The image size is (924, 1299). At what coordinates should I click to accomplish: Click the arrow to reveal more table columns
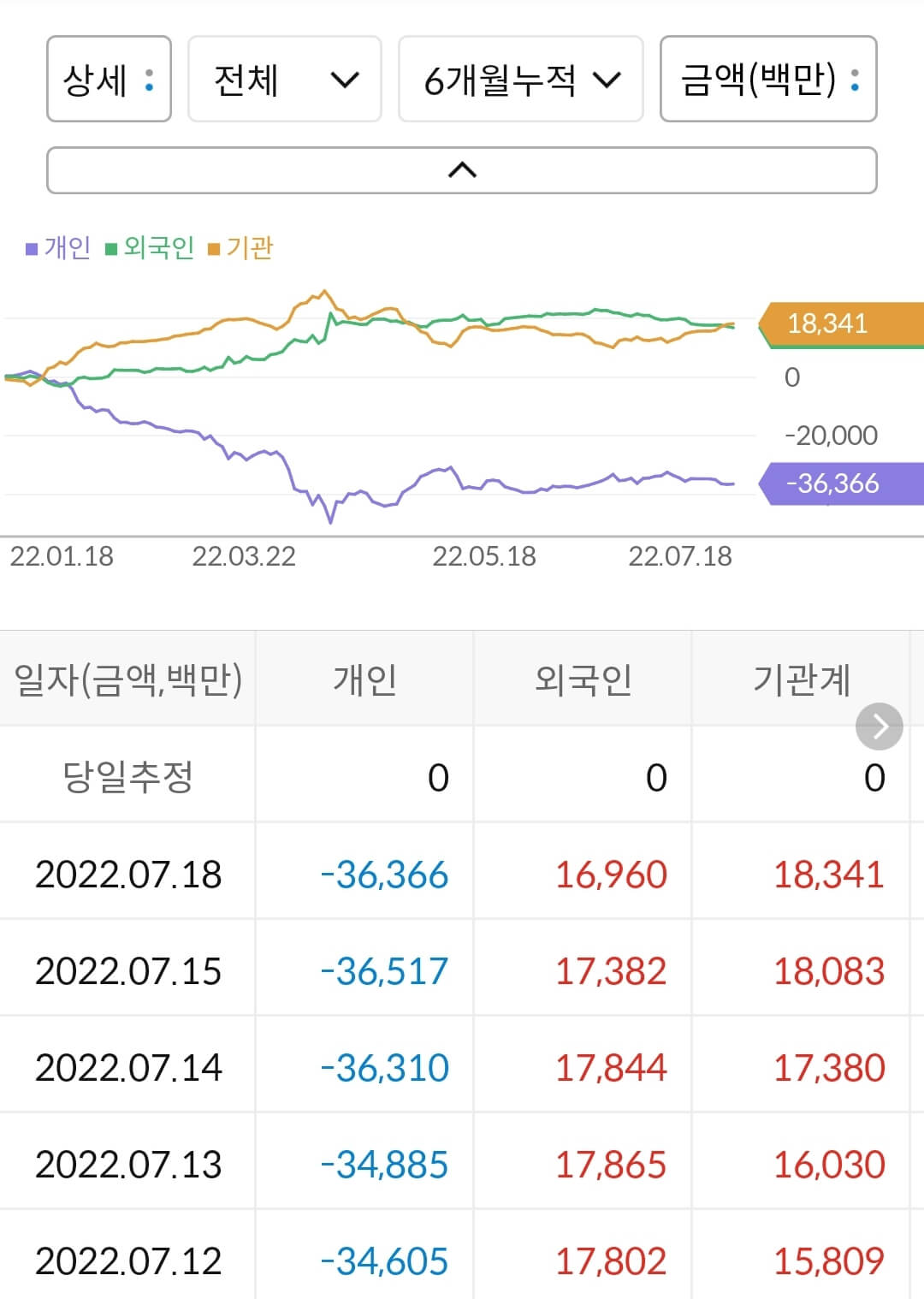880,727
